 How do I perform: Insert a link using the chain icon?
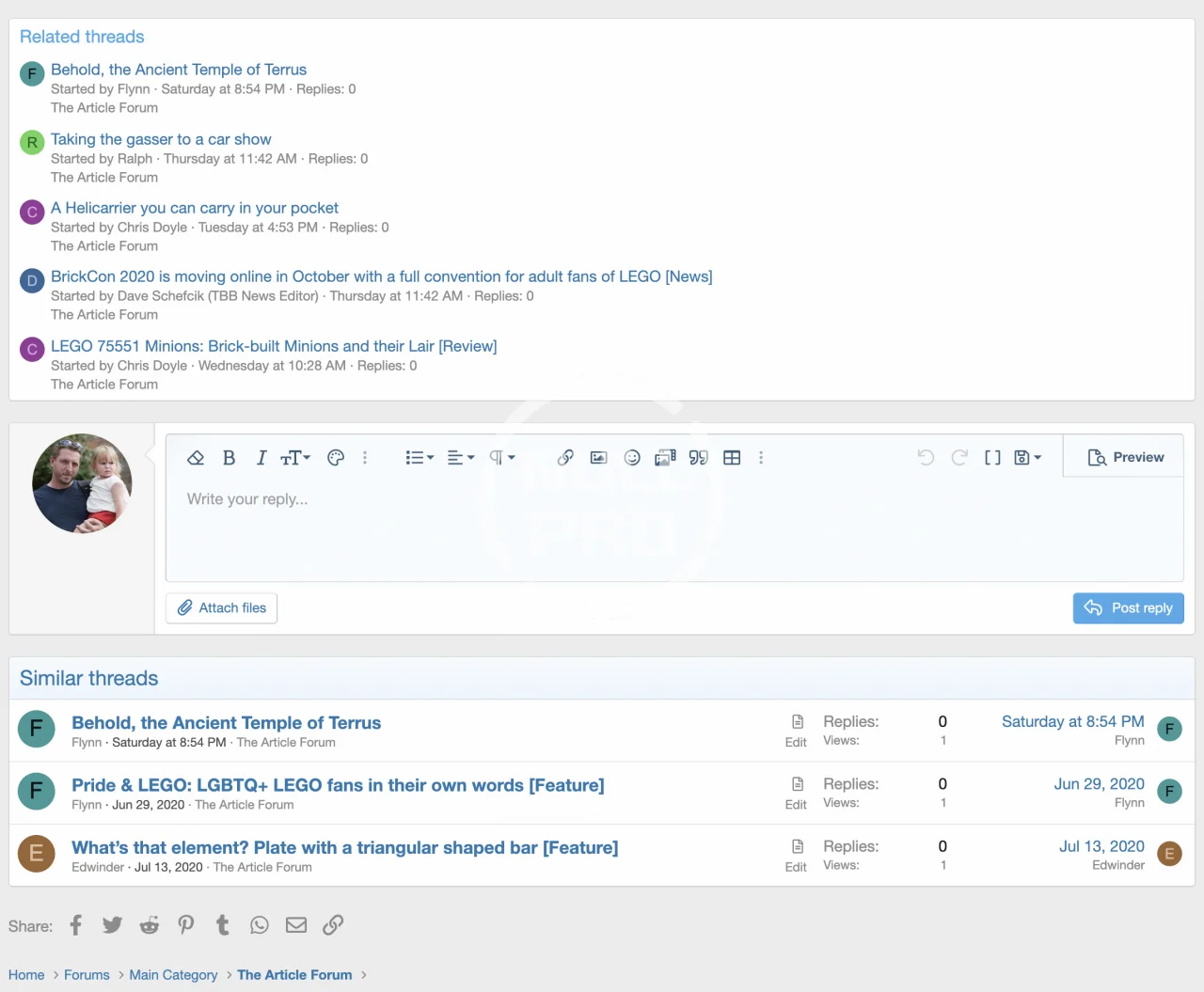click(x=565, y=458)
